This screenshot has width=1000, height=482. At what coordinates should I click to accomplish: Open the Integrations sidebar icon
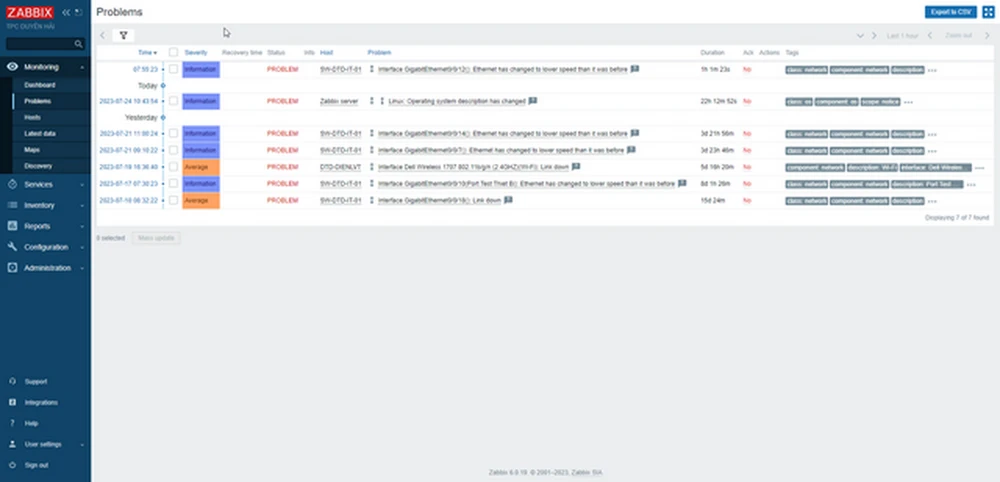[x=12, y=402]
